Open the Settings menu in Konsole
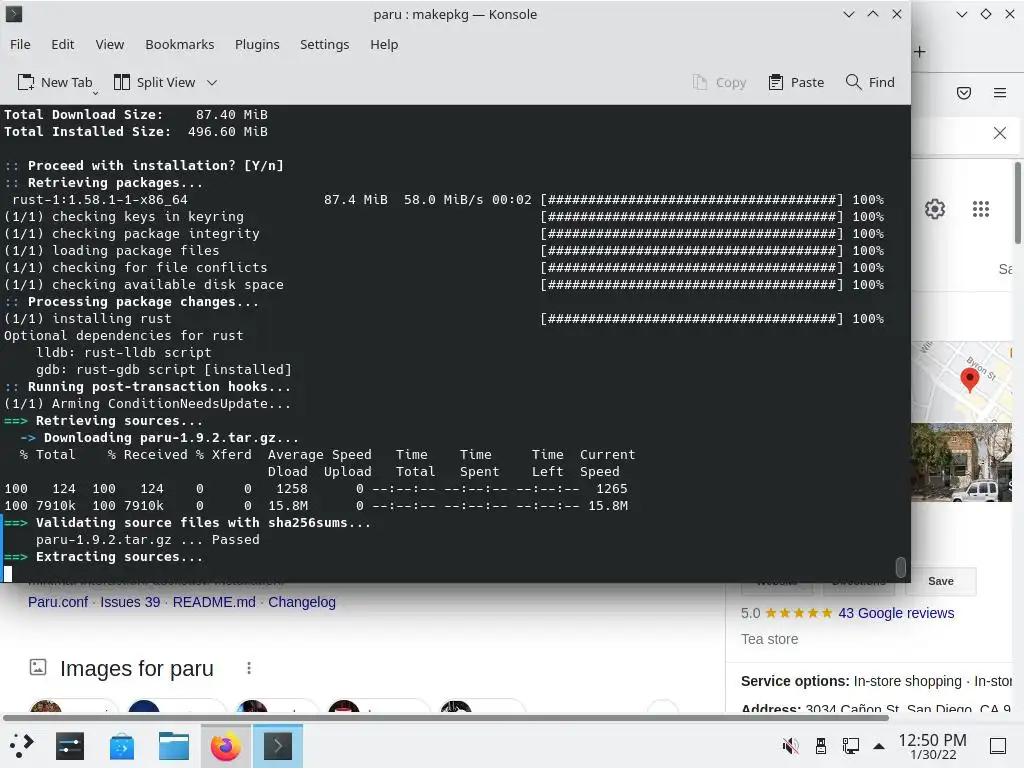The width and height of the screenshot is (1024, 768). 325,44
